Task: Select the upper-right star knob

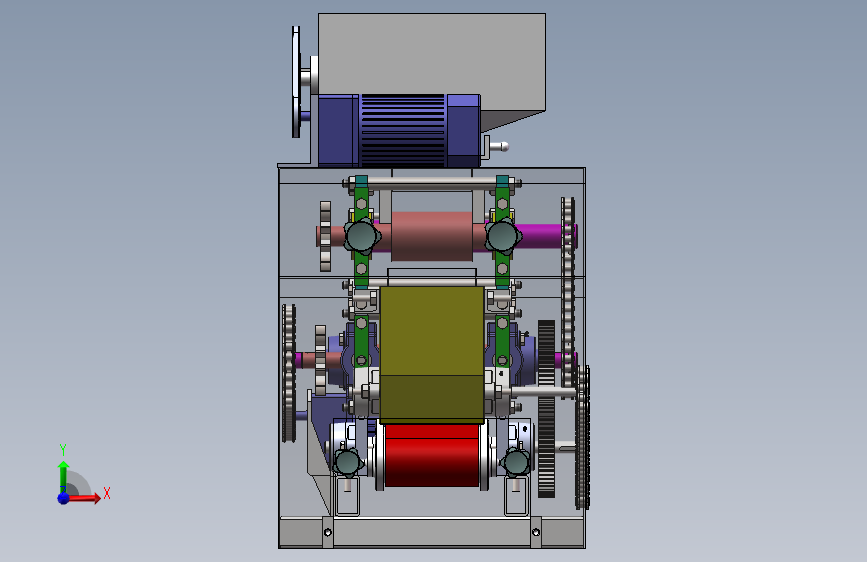Action: 503,236
